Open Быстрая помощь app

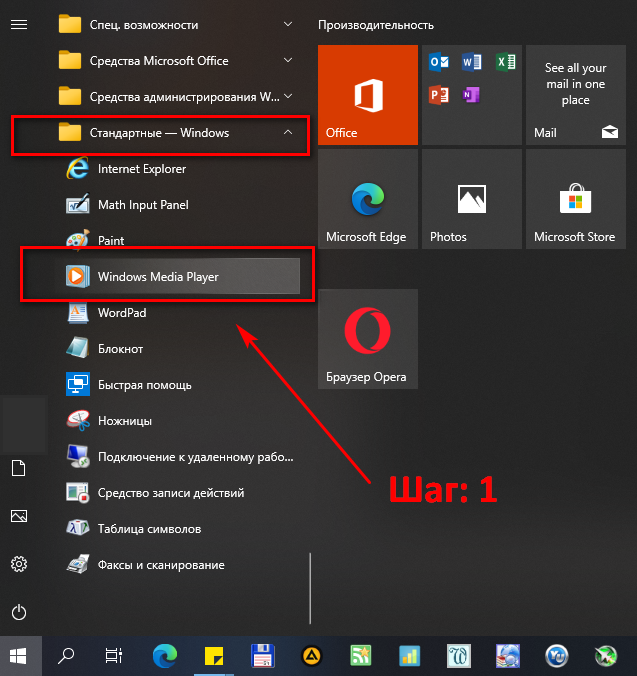point(178,385)
